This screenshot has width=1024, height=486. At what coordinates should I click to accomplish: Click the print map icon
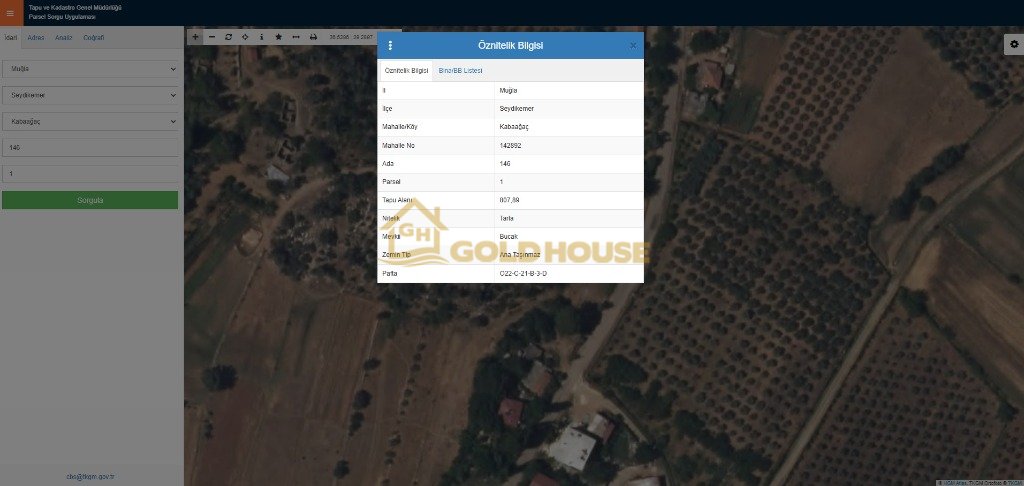(x=313, y=36)
